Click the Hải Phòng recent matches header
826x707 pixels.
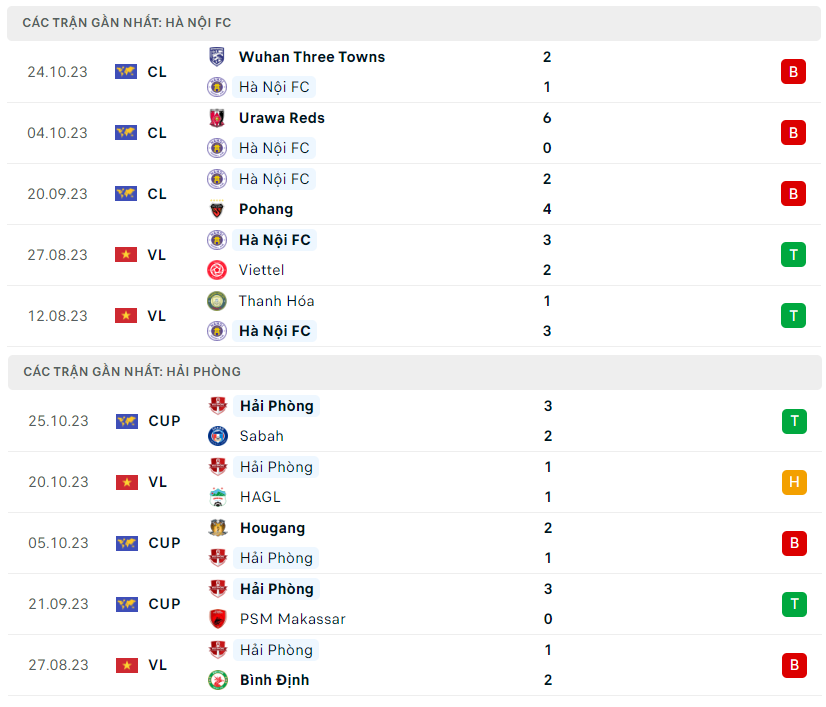[x=131, y=371]
